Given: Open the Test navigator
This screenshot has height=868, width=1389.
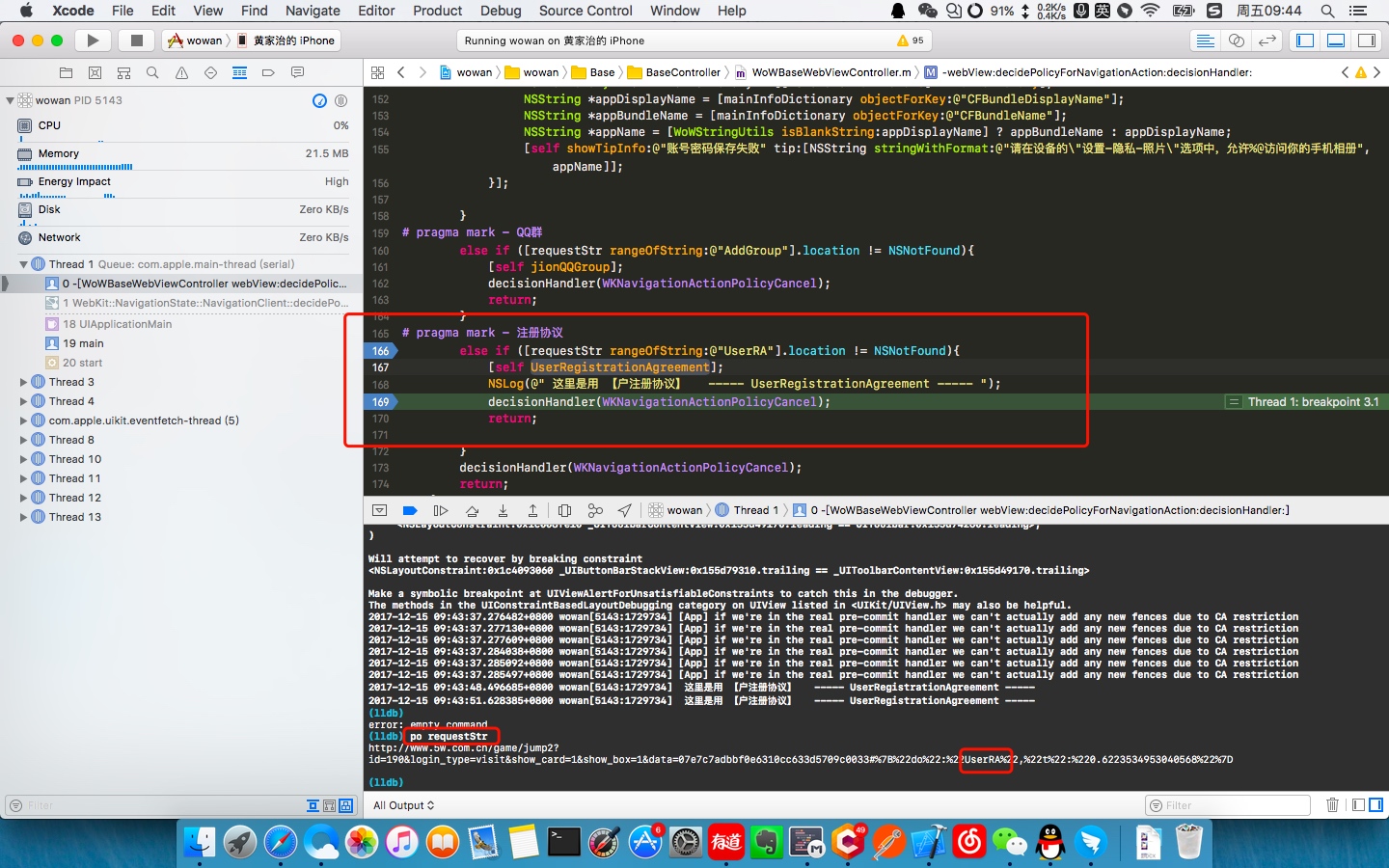Looking at the screenshot, I should (x=210, y=72).
